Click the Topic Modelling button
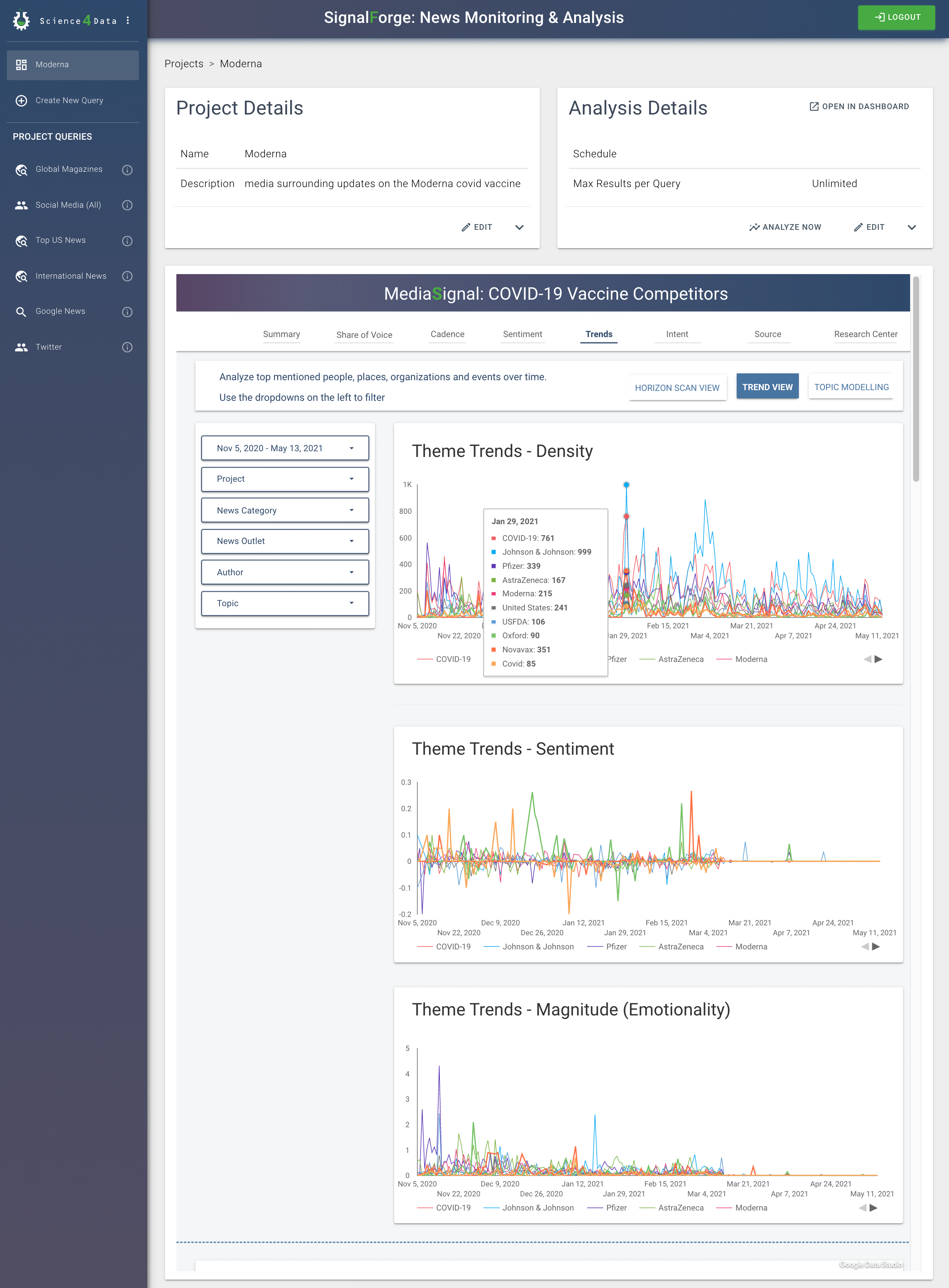The image size is (949, 1288). pos(851,387)
